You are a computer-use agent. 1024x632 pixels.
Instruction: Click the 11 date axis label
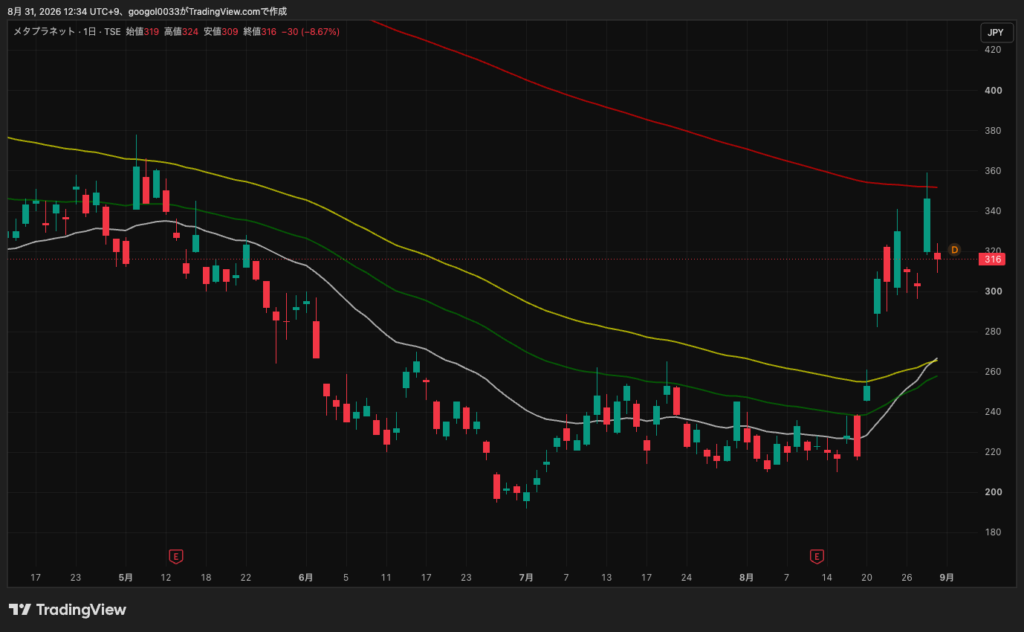tap(386, 577)
